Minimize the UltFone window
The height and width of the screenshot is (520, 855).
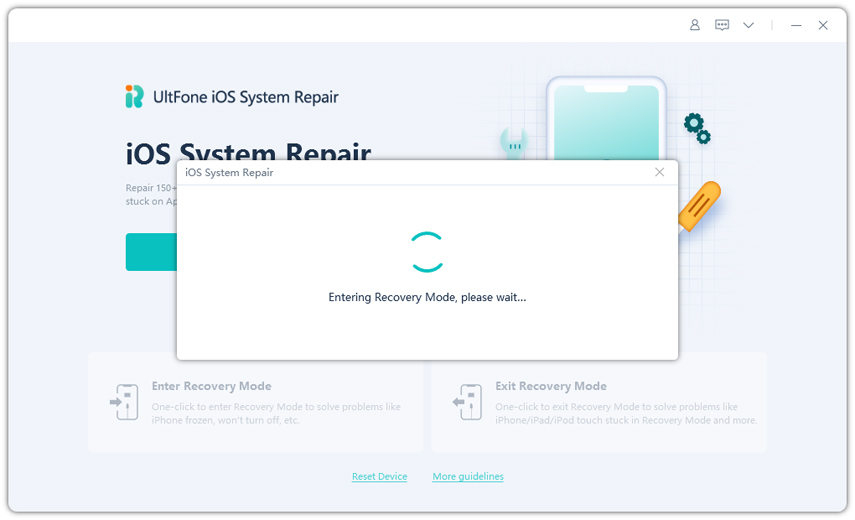(x=796, y=25)
